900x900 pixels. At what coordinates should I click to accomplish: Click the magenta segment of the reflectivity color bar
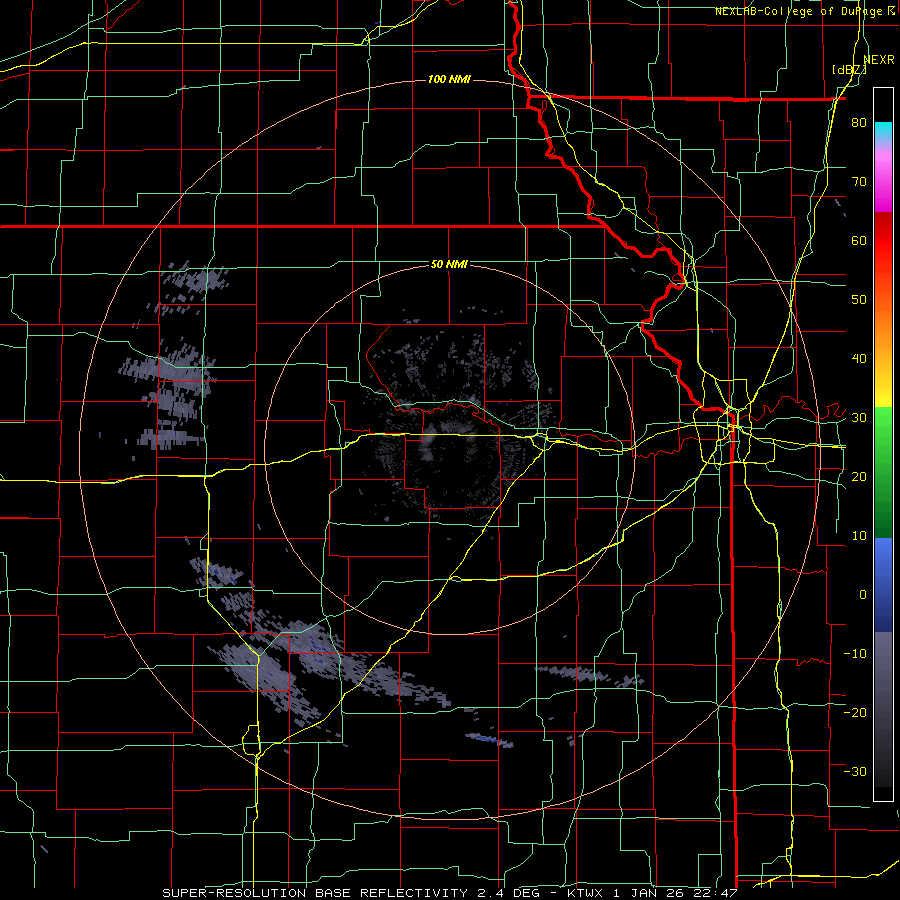[883, 184]
